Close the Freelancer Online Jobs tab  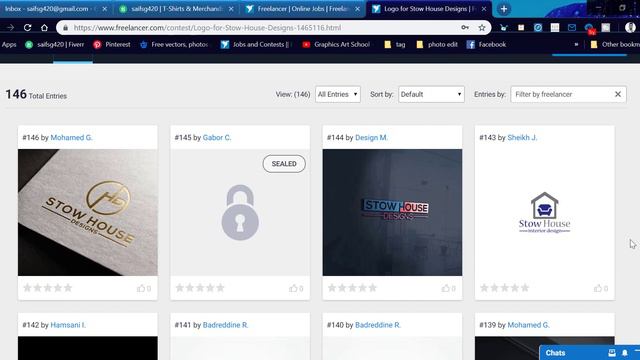point(358,9)
